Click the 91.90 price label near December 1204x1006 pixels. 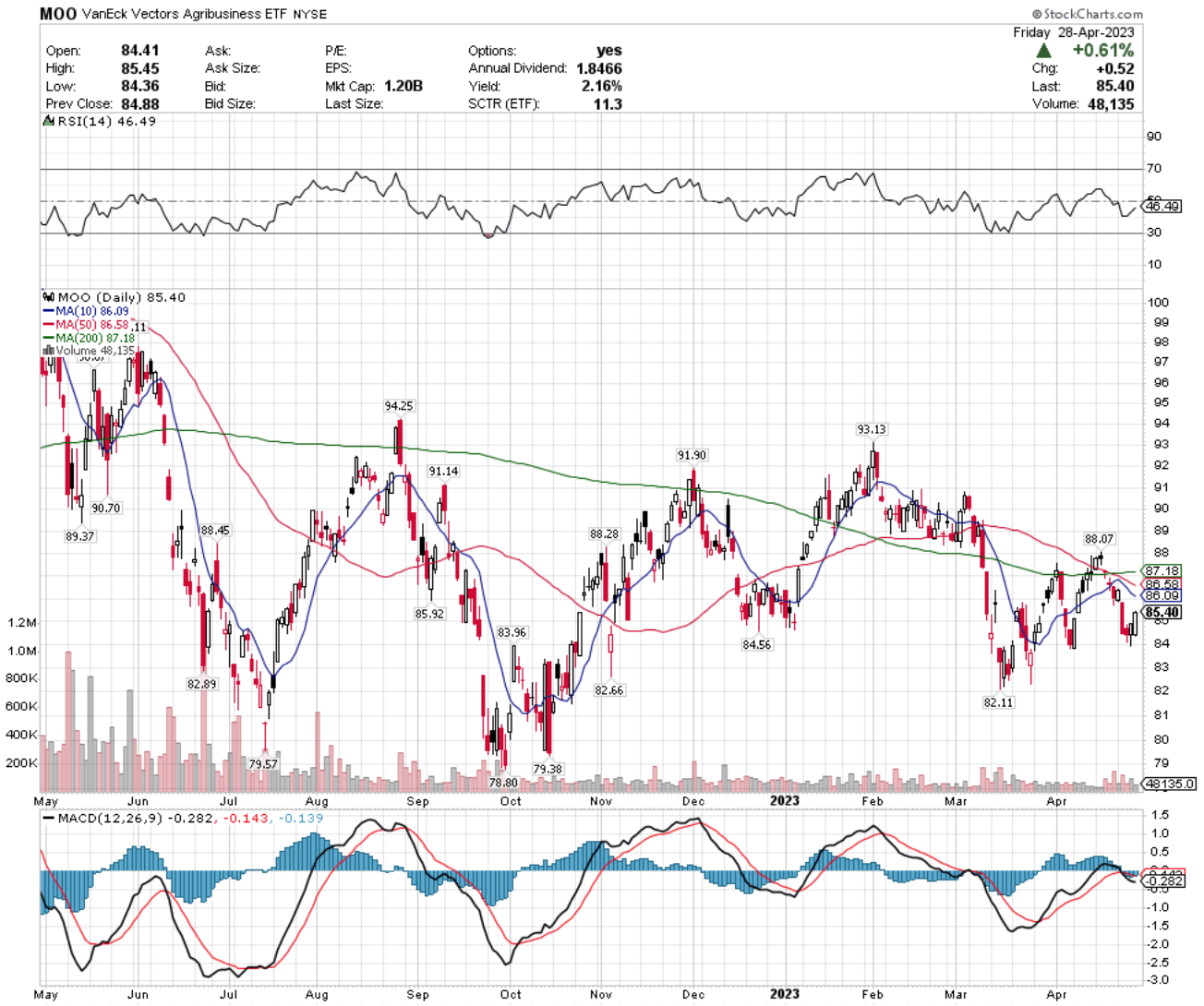click(x=692, y=455)
